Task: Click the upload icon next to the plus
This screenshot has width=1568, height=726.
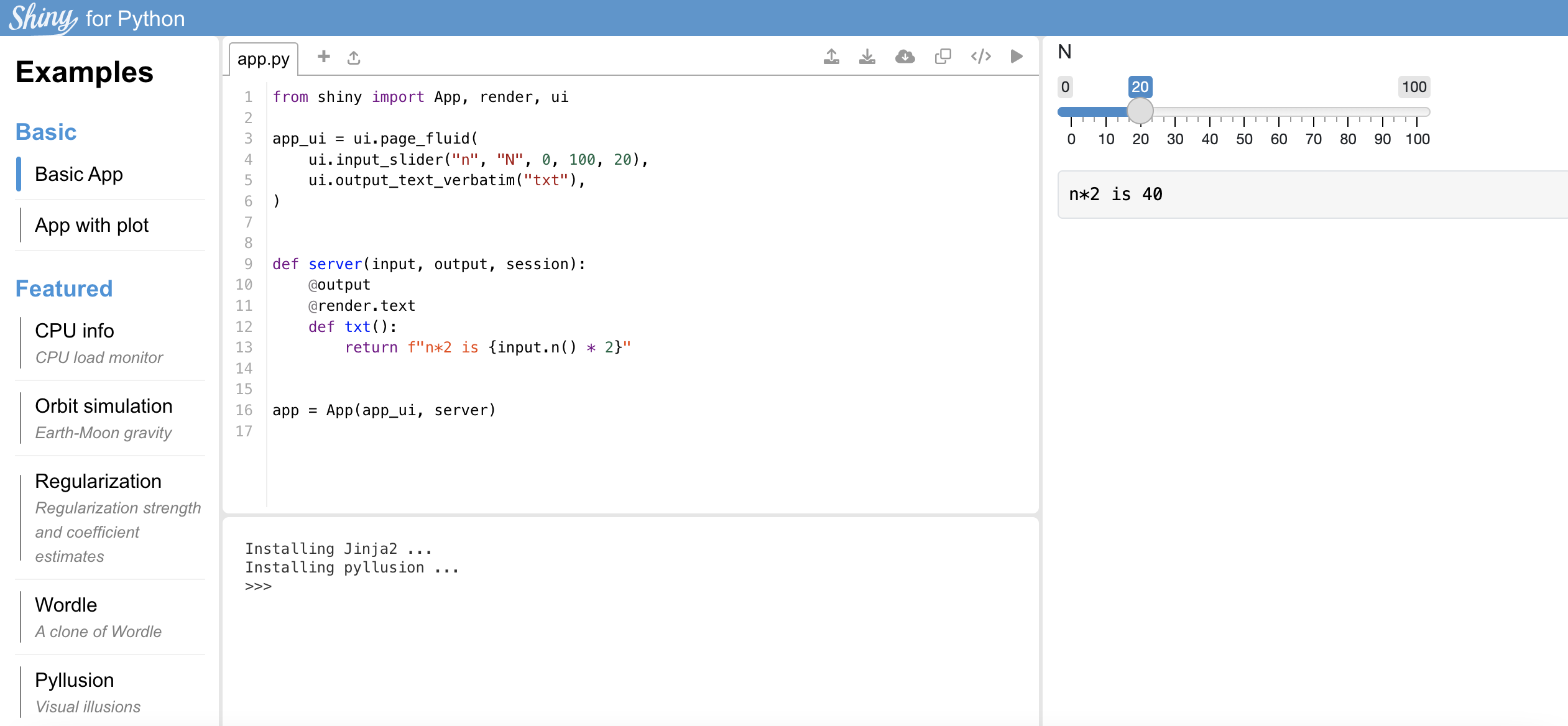Action: point(354,56)
